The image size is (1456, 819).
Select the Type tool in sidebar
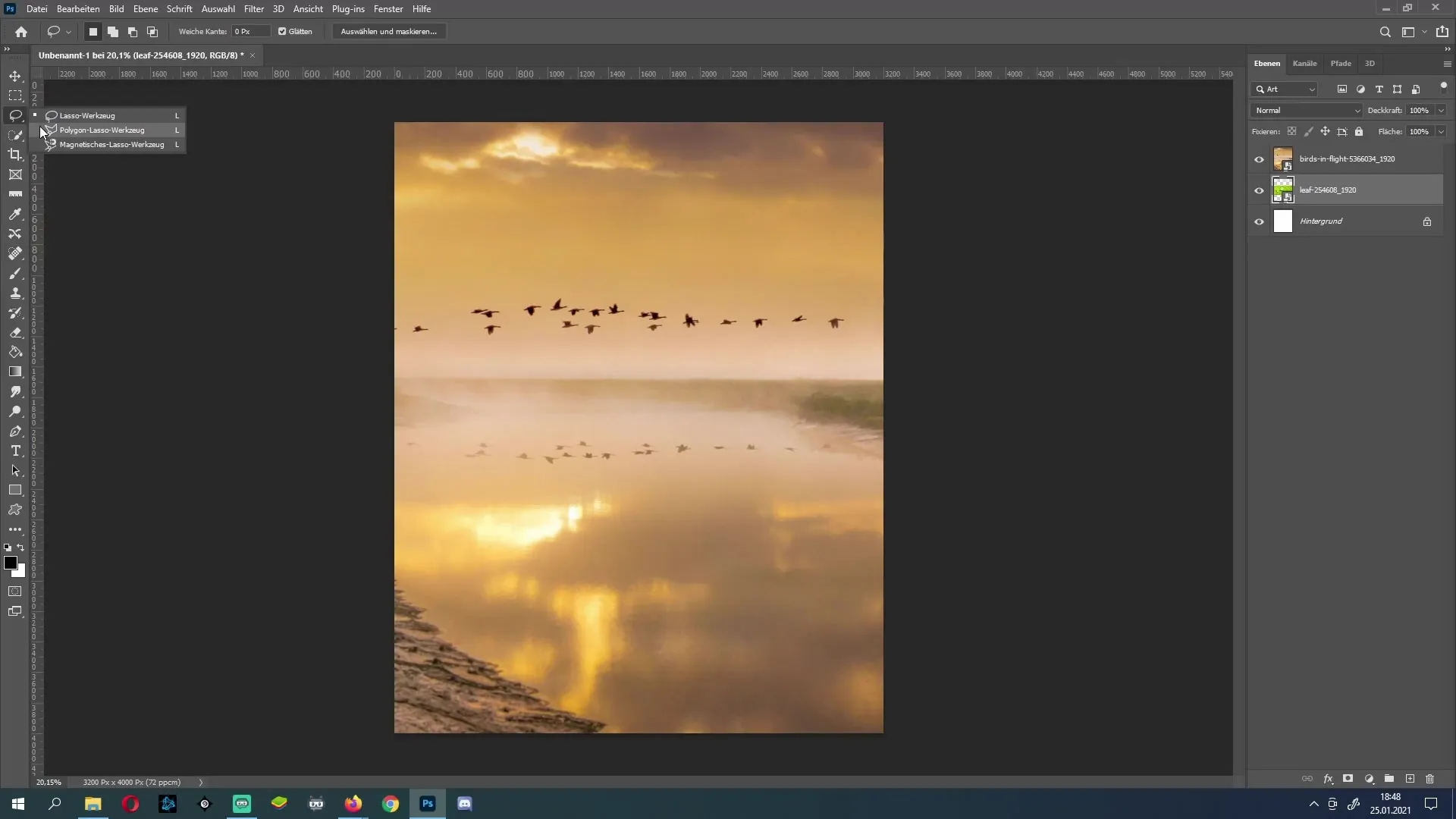coord(15,451)
